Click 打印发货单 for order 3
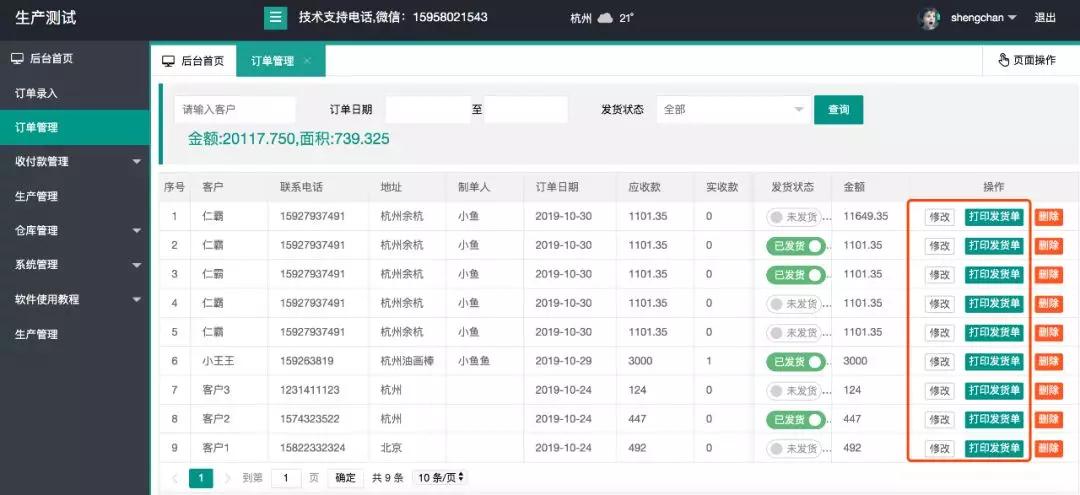1080x495 pixels. 994,275
